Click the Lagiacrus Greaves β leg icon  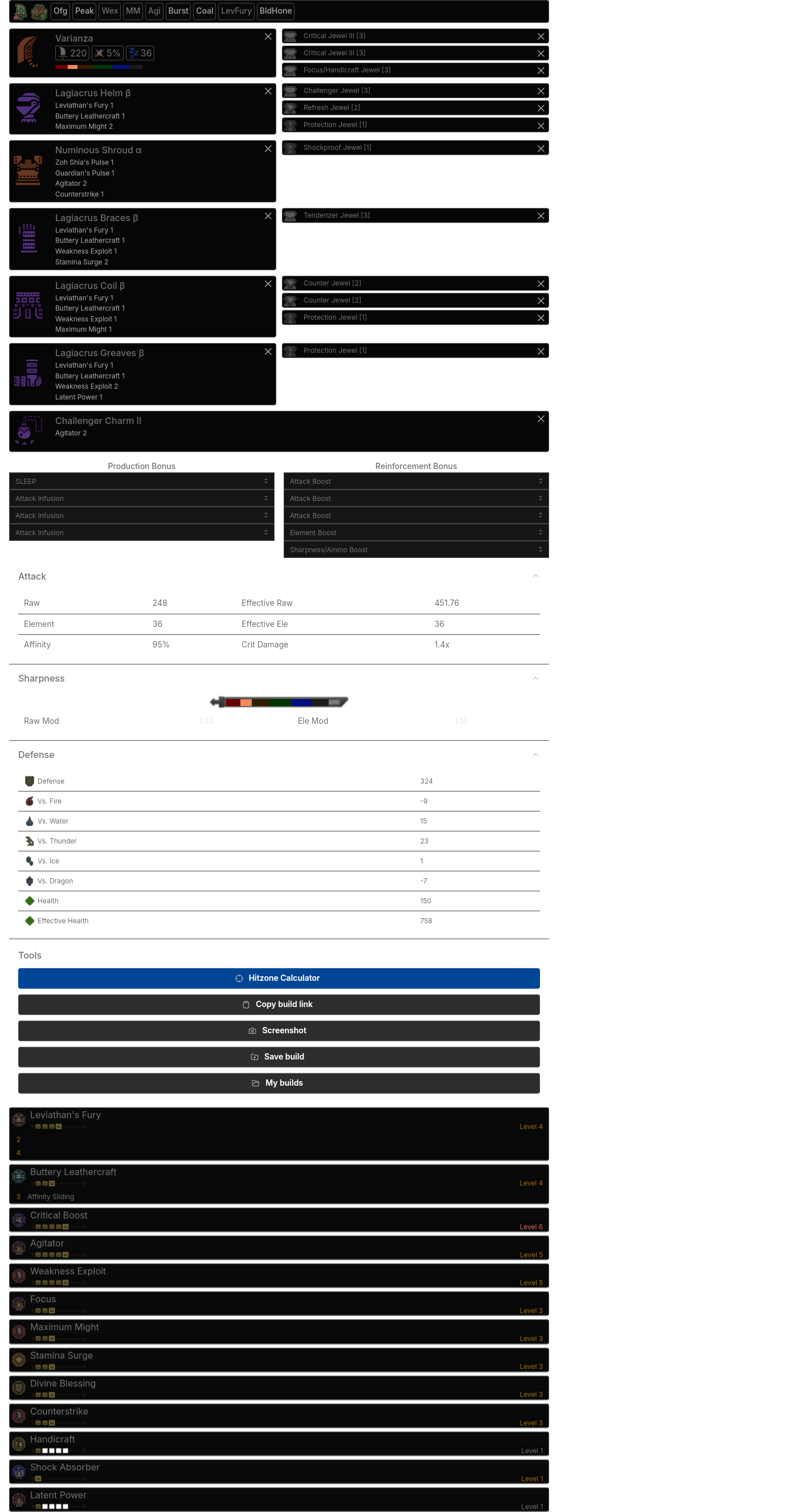[x=28, y=373]
